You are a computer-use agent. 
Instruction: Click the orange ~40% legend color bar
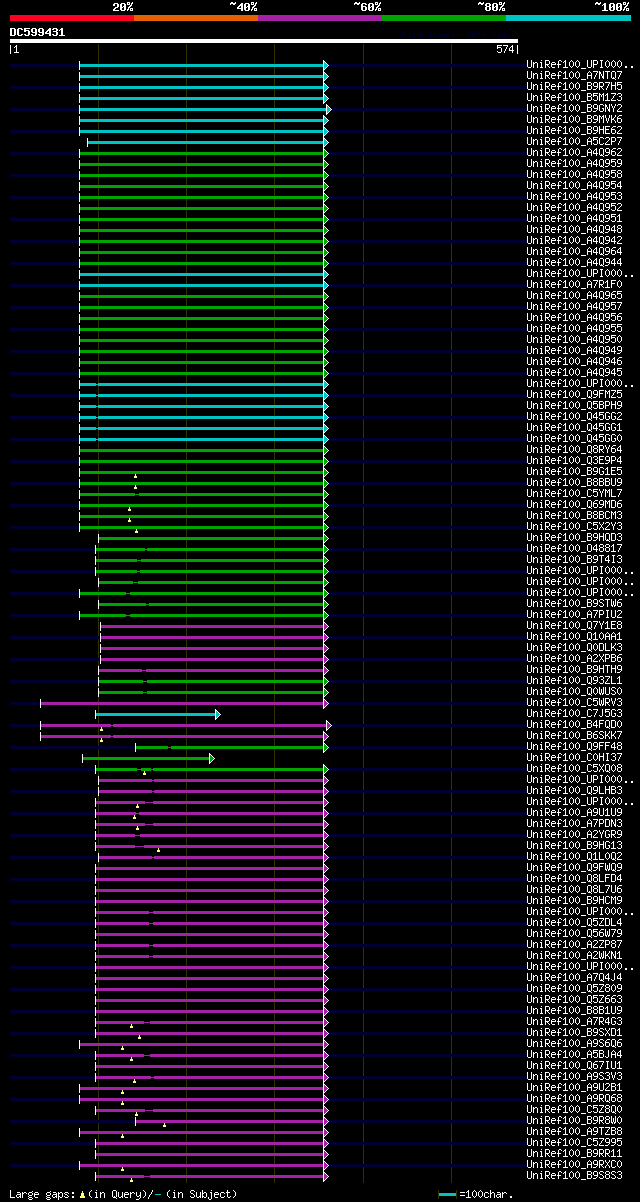pos(196,18)
